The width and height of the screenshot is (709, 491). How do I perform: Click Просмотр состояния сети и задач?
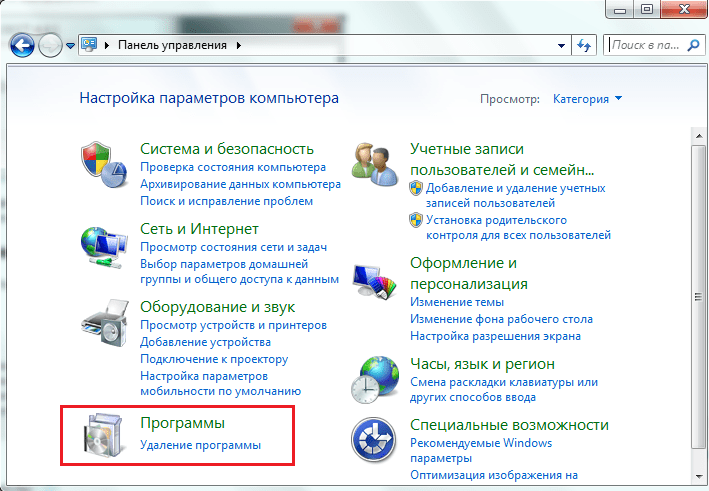(233, 247)
